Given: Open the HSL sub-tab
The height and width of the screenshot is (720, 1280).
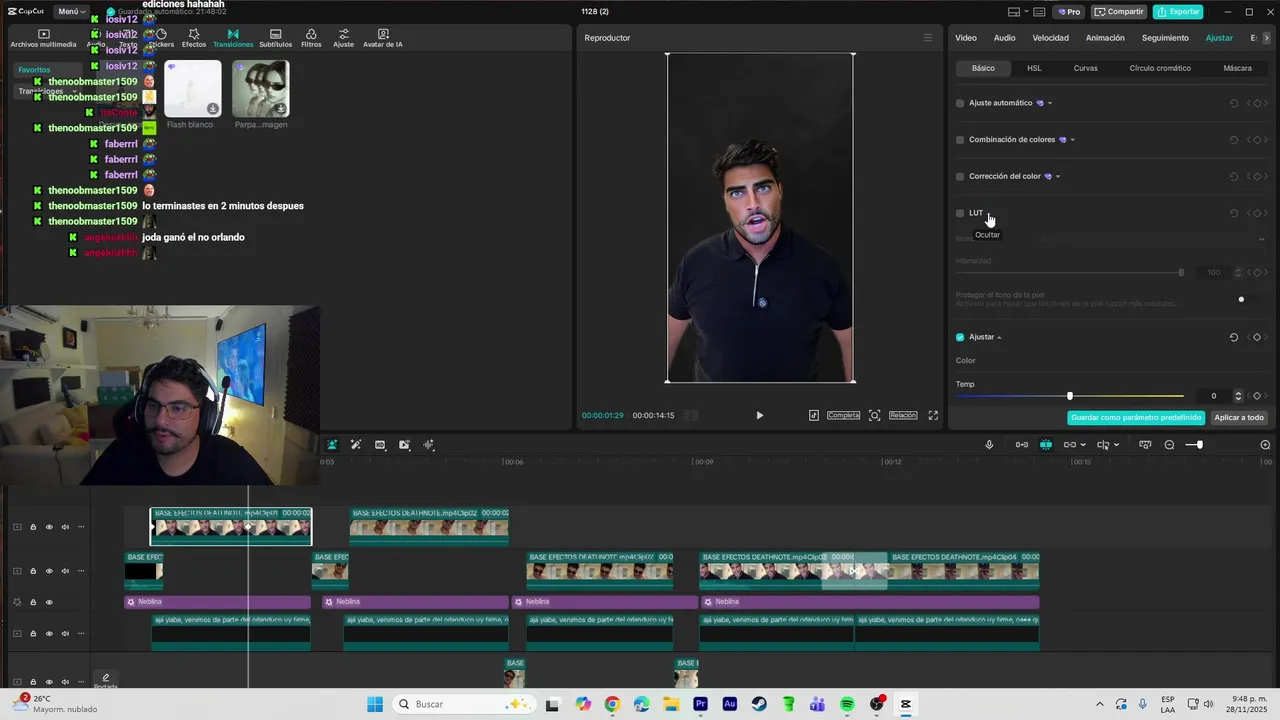Looking at the screenshot, I should tap(1034, 68).
